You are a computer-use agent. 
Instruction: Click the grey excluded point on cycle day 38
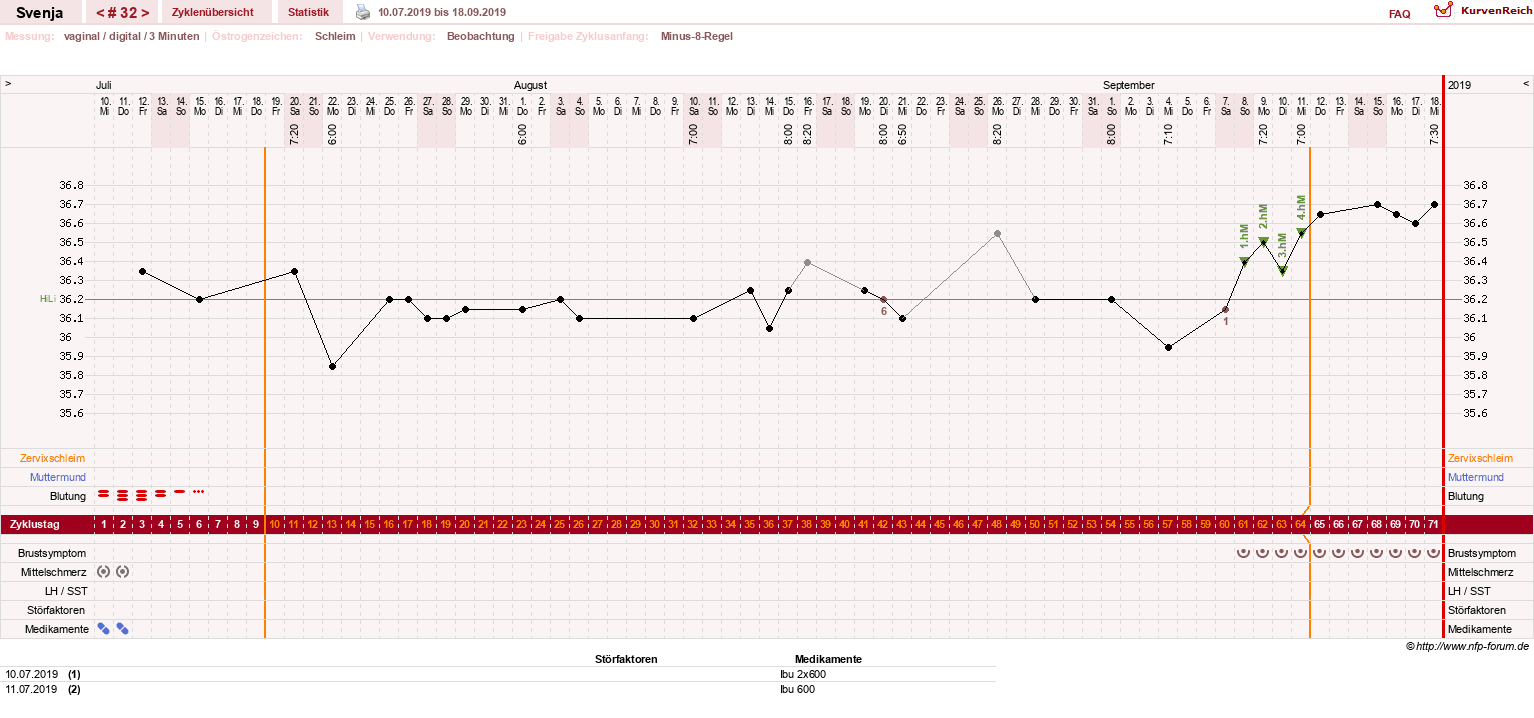click(x=807, y=262)
